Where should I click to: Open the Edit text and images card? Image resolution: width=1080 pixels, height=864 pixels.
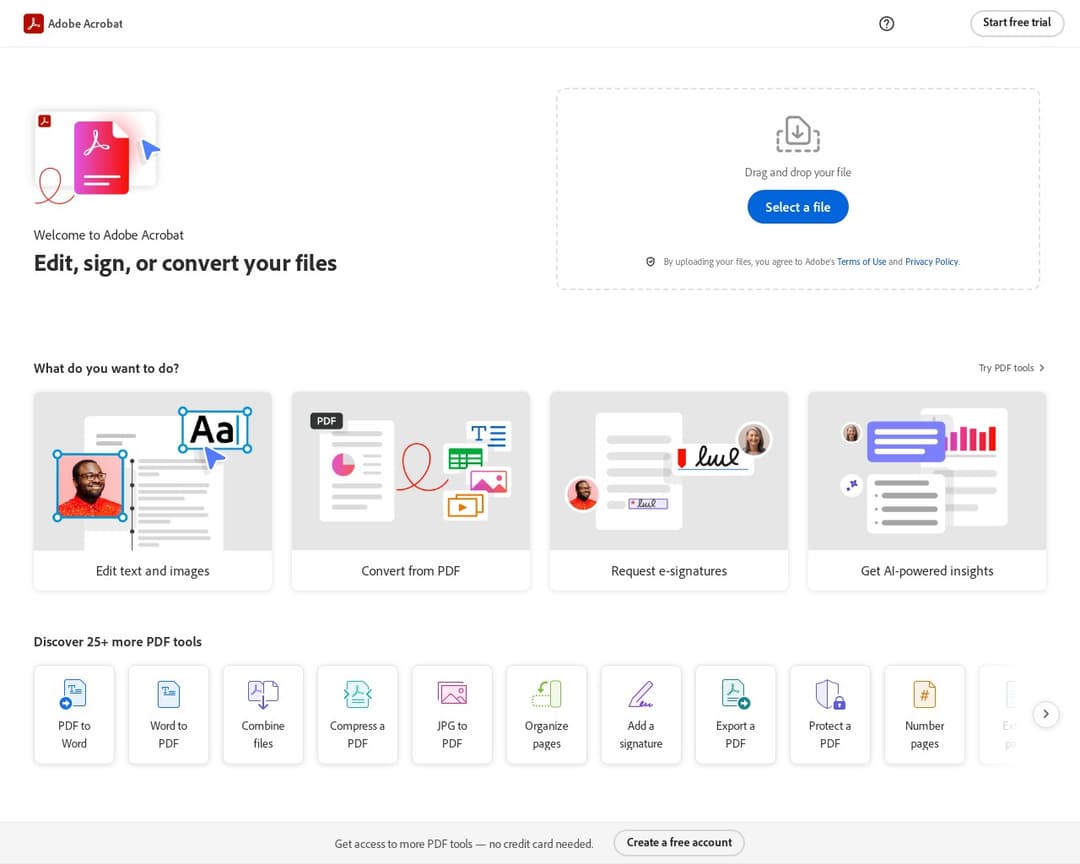point(153,490)
